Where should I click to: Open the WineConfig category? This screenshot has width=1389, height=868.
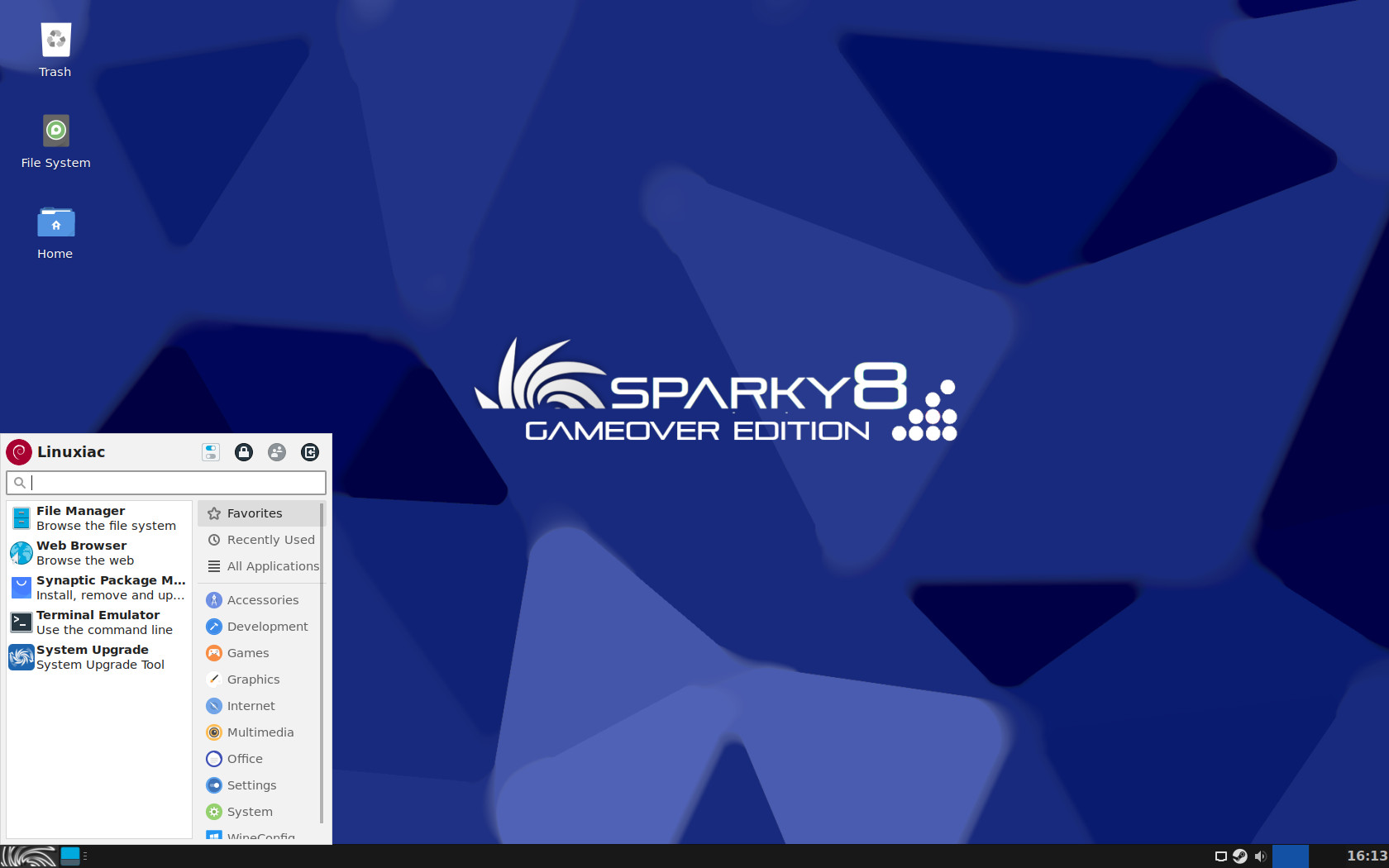pyautogui.click(x=260, y=833)
